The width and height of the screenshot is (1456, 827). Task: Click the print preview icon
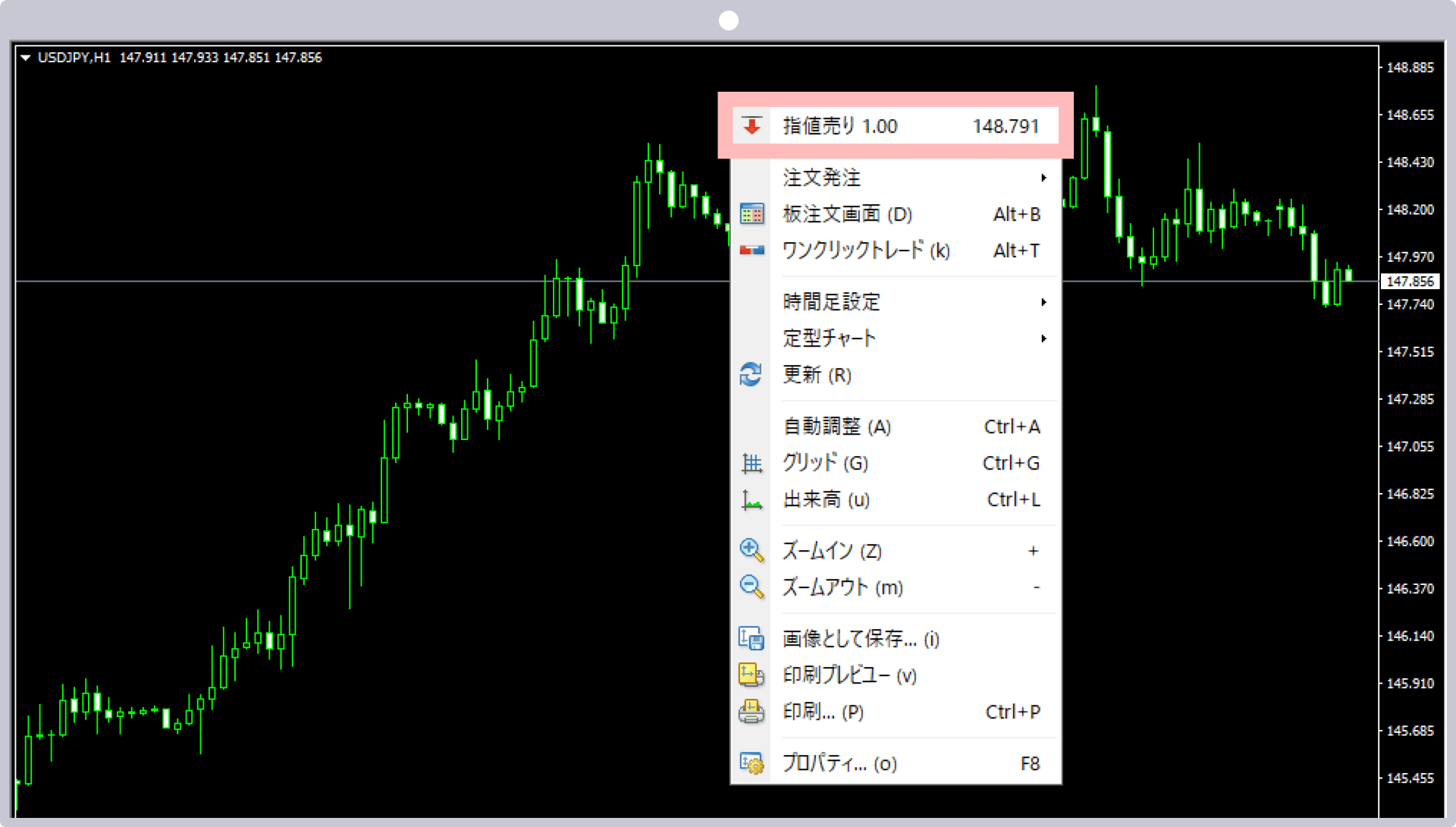tap(752, 674)
